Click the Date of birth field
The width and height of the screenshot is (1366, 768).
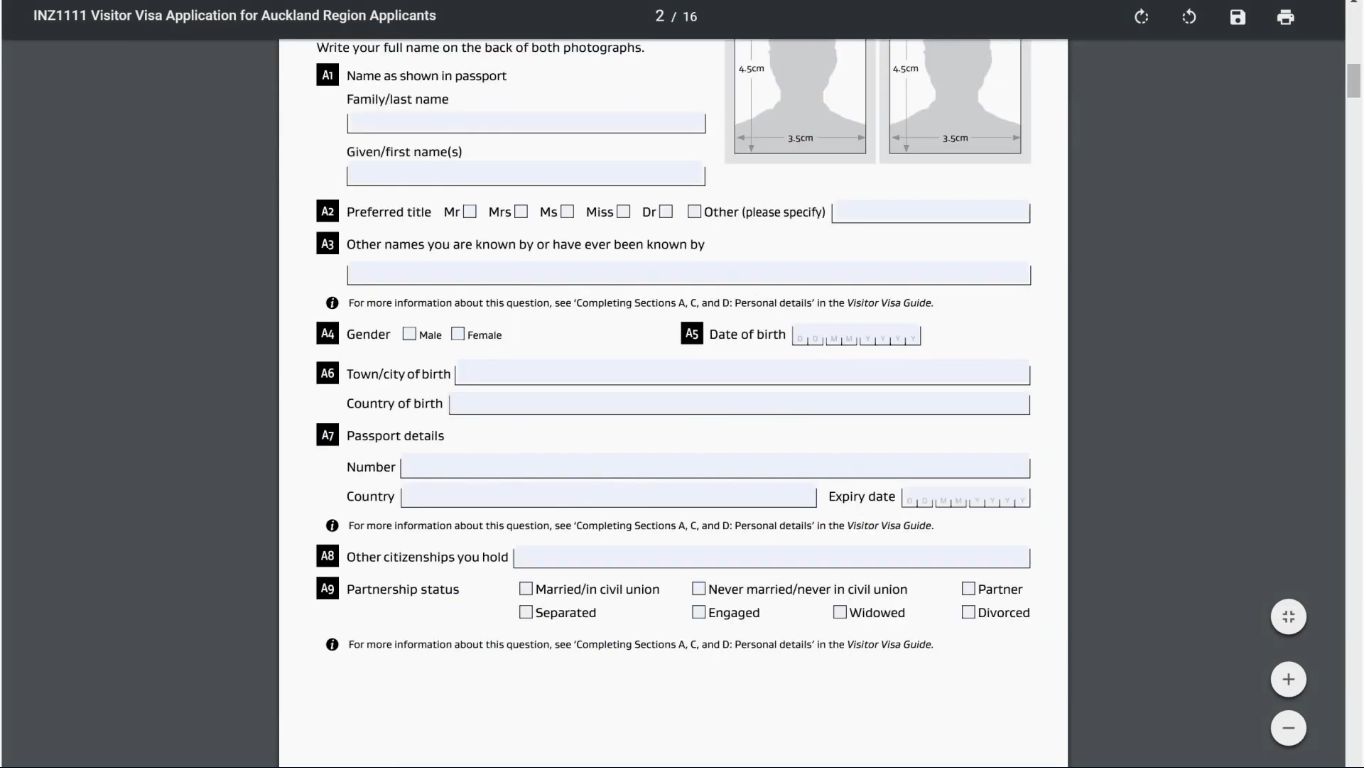[856, 337]
